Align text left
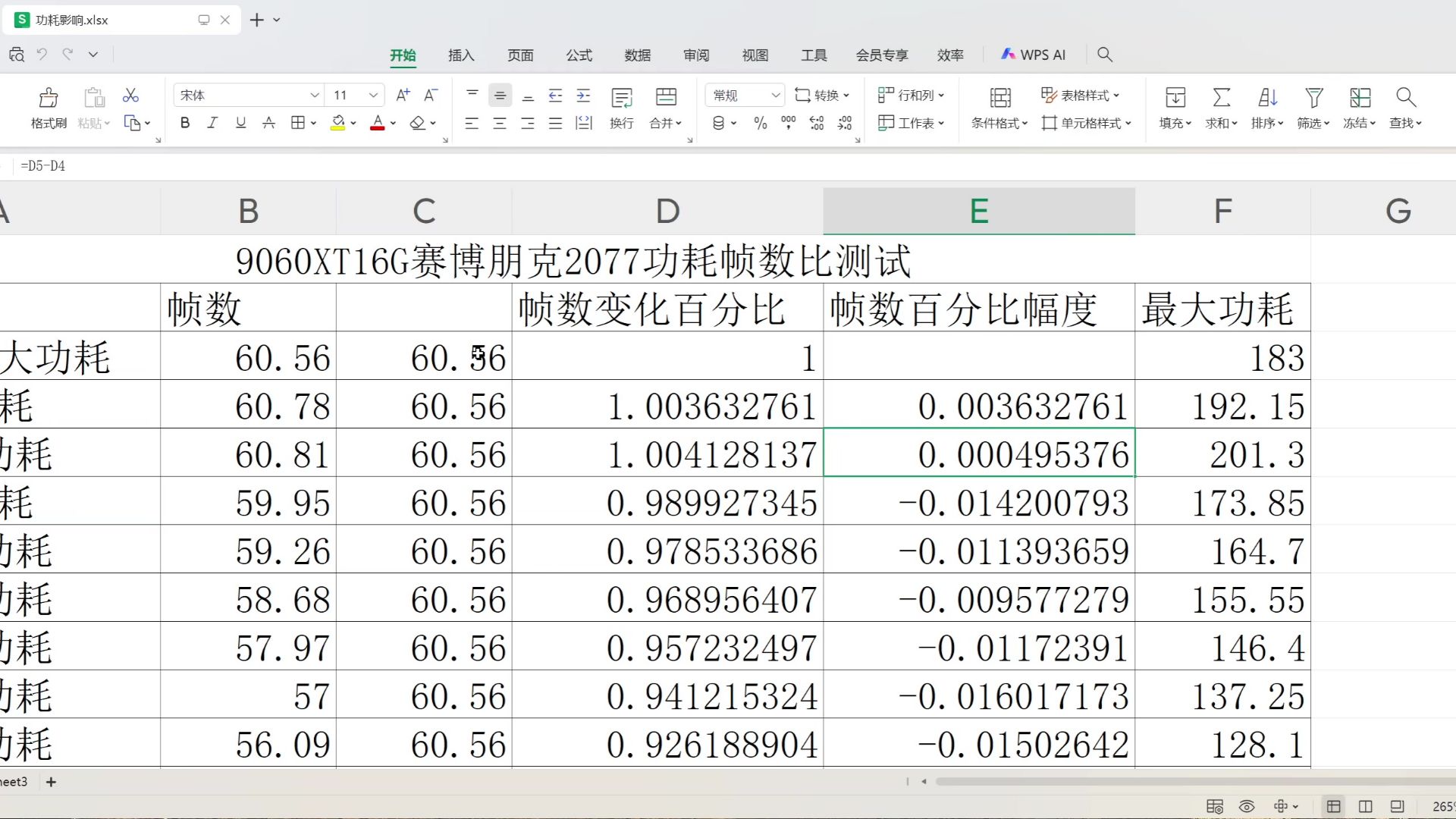This screenshot has width=1456, height=819. [472, 123]
